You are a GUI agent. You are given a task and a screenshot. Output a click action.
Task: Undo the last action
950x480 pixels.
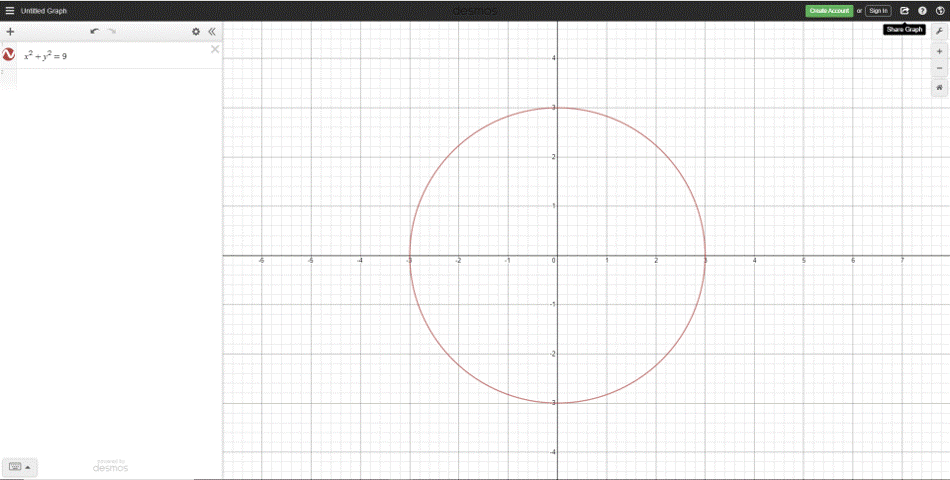(94, 31)
